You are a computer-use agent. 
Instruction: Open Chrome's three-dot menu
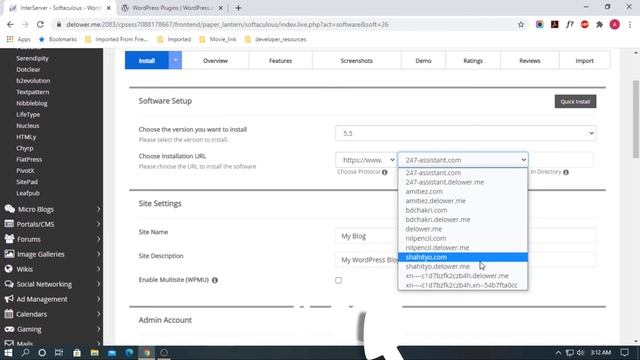click(630, 24)
